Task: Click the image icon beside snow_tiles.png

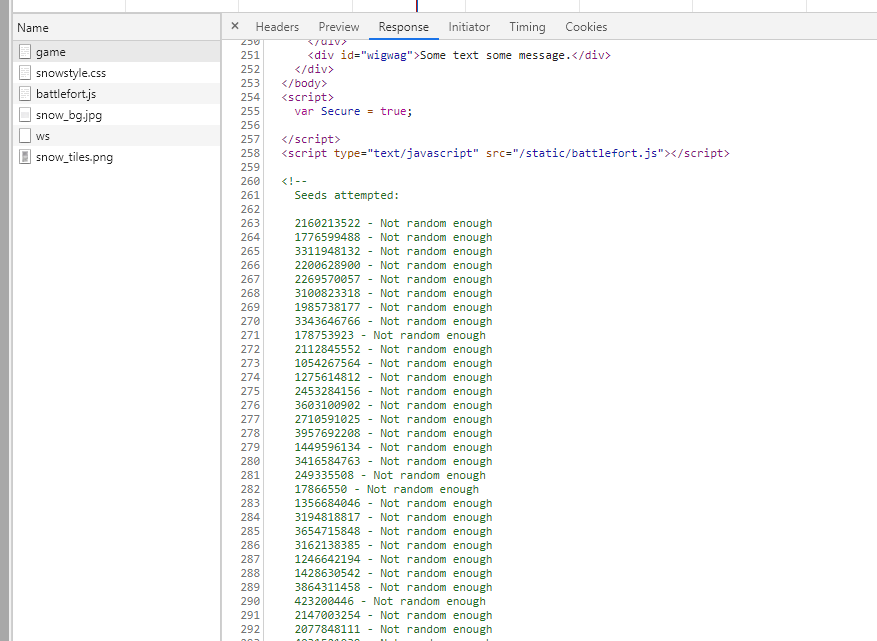Action: tap(25, 157)
